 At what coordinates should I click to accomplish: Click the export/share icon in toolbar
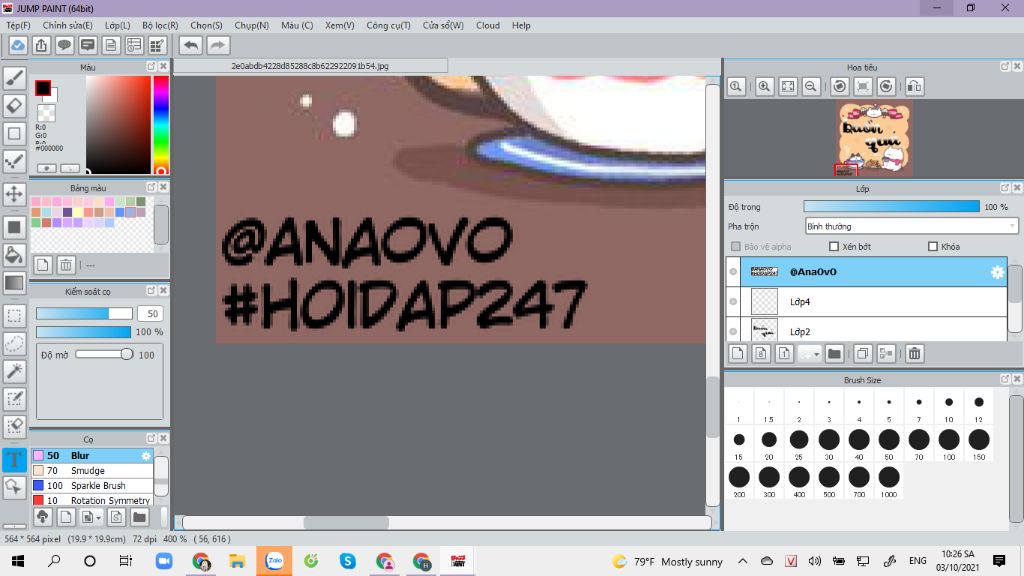[41, 45]
